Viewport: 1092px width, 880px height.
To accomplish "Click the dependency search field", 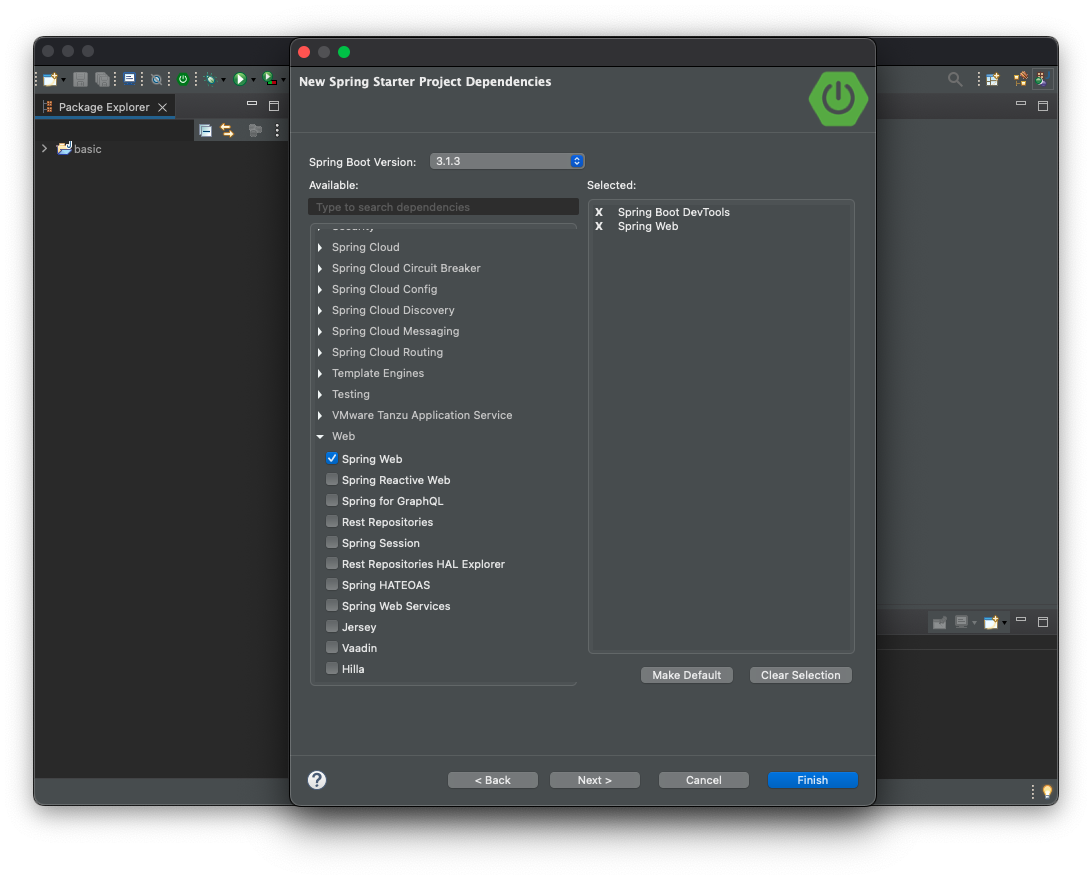I will [x=443, y=207].
